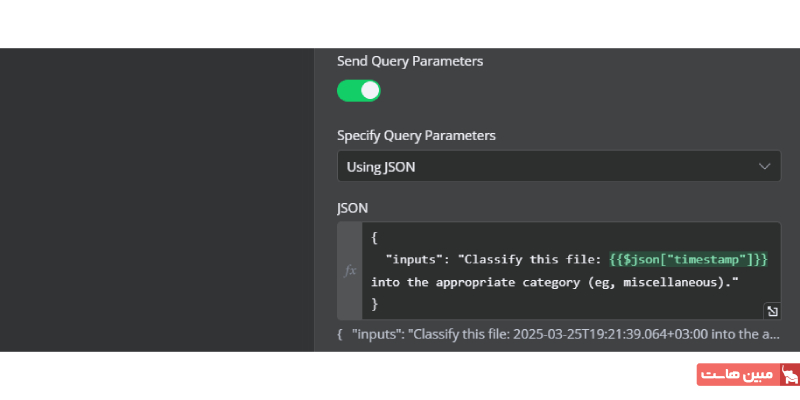
Task: Click the "into the appropriate category" line
Action: [470, 282]
